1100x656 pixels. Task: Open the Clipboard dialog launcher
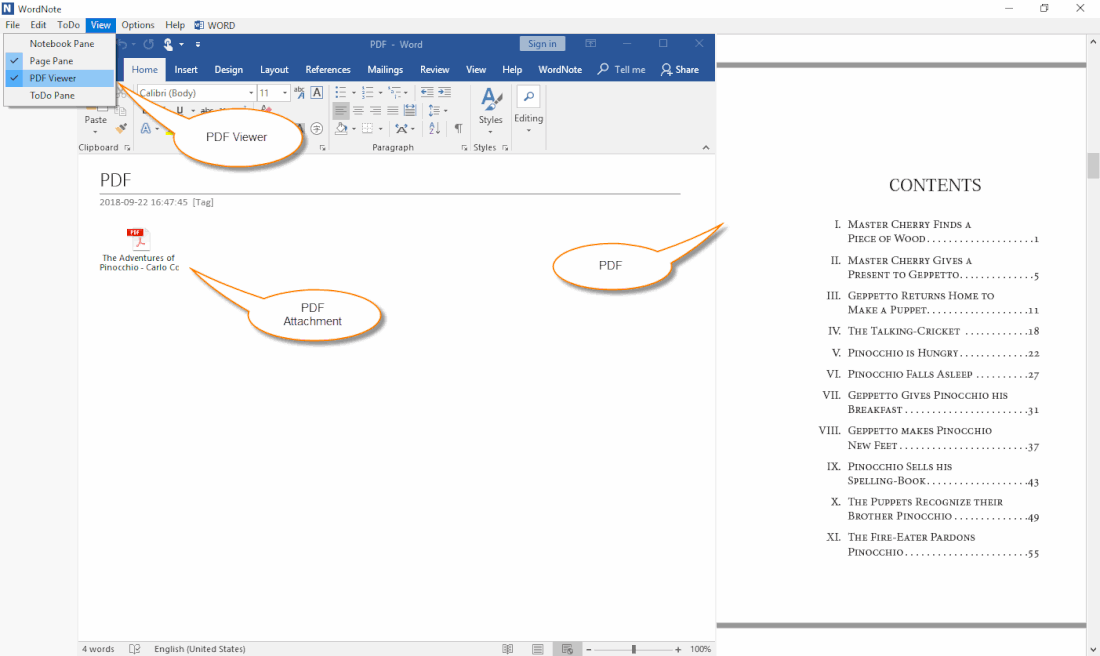pyautogui.click(x=127, y=148)
